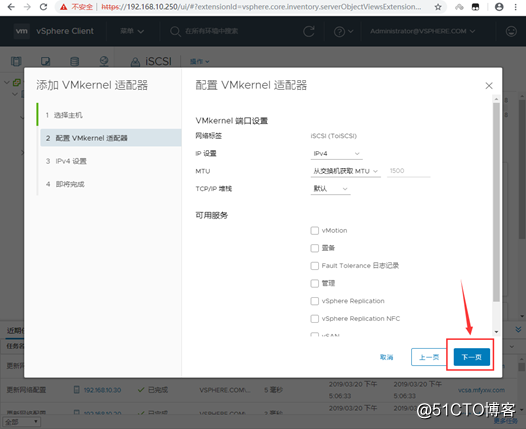This screenshot has height=429, width=526.
Task: Click the 更新网络配置 task name
Action: [26, 390]
